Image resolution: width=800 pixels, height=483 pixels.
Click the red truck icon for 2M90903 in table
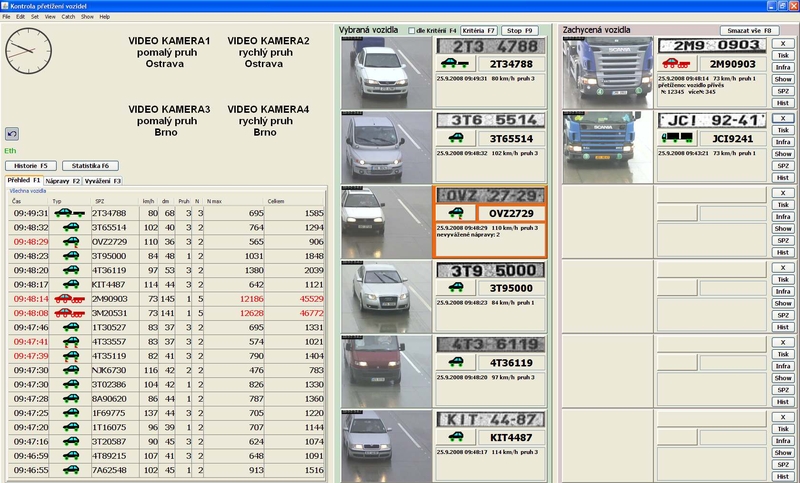pyautogui.click(x=68, y=298)
